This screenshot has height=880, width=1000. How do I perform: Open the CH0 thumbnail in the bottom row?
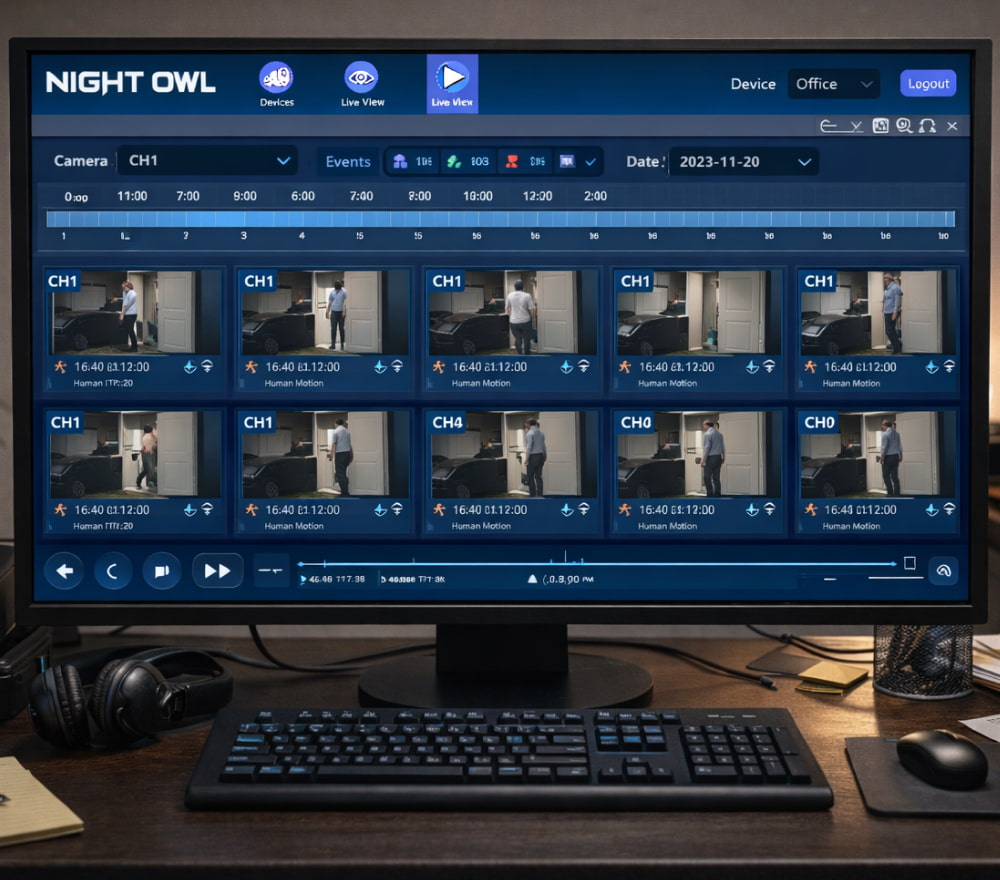click(x=695, y=455)
